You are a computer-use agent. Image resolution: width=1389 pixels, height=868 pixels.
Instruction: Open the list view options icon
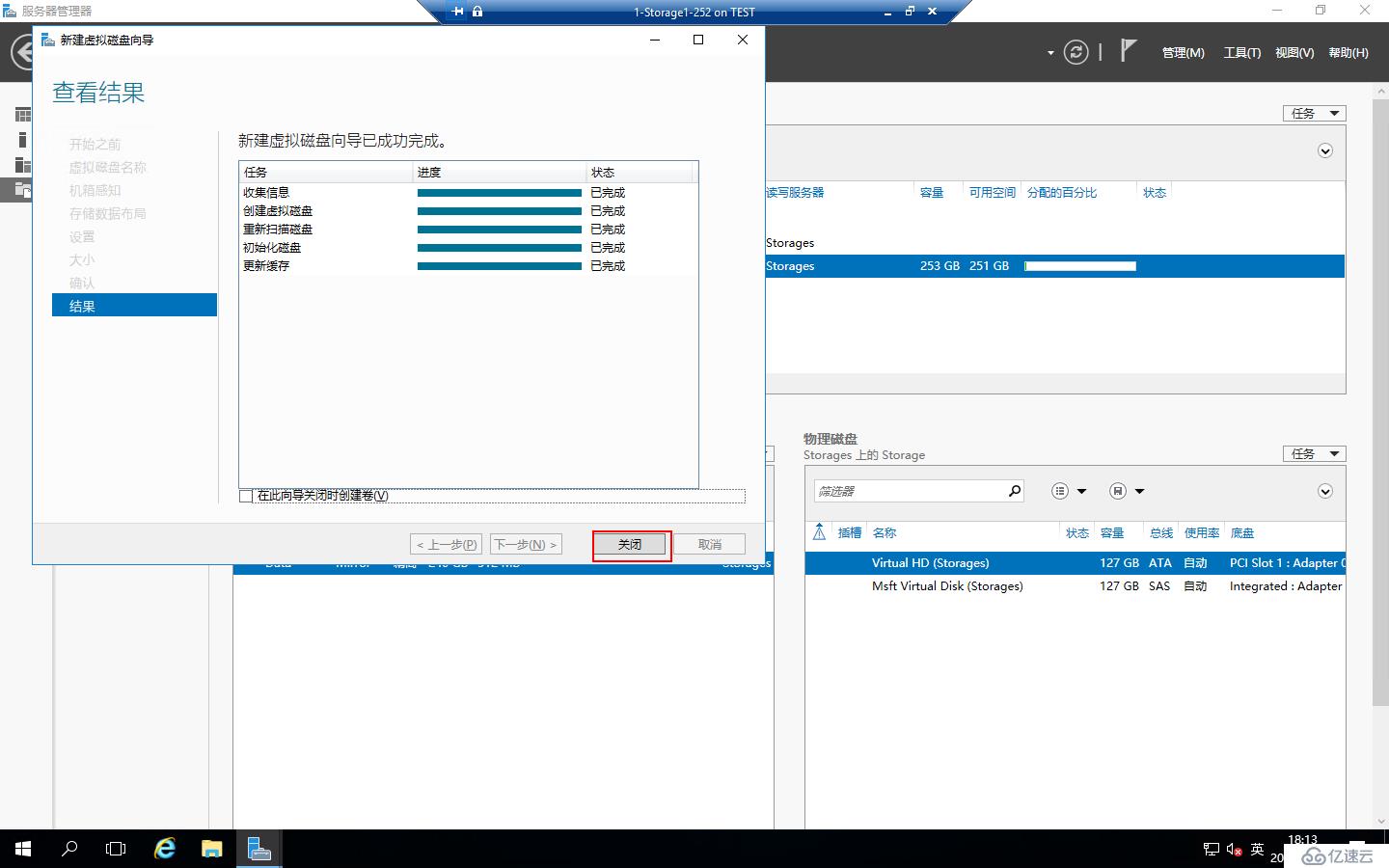pyautogui.click(x=1060, y=491)
